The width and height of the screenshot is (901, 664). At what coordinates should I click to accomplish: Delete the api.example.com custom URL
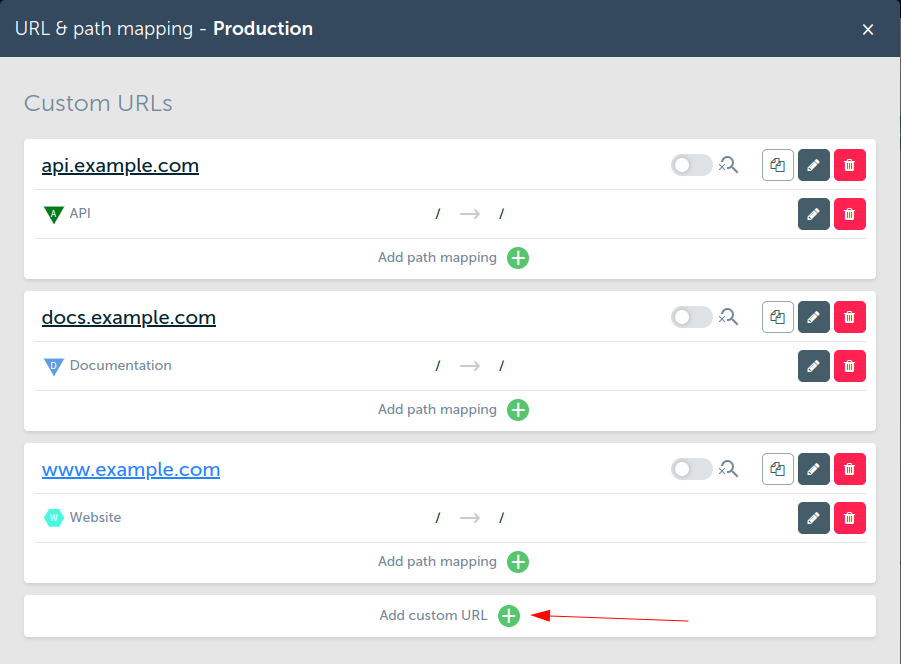click(850, 166)
